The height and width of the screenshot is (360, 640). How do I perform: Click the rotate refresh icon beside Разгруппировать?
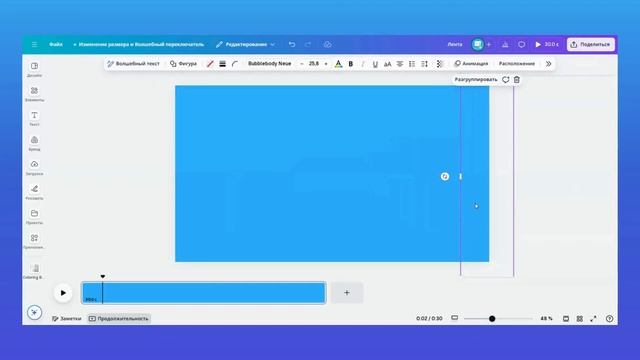[505, 80]
